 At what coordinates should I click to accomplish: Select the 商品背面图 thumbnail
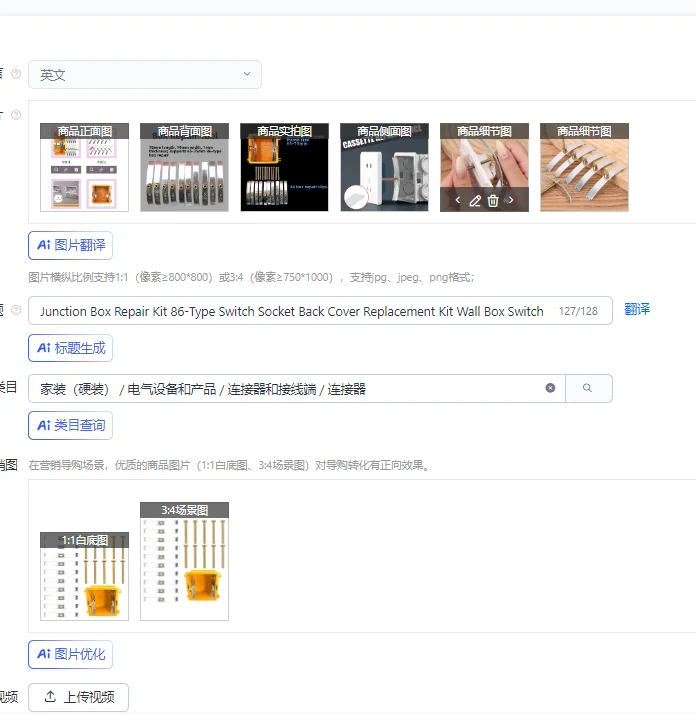184,167
